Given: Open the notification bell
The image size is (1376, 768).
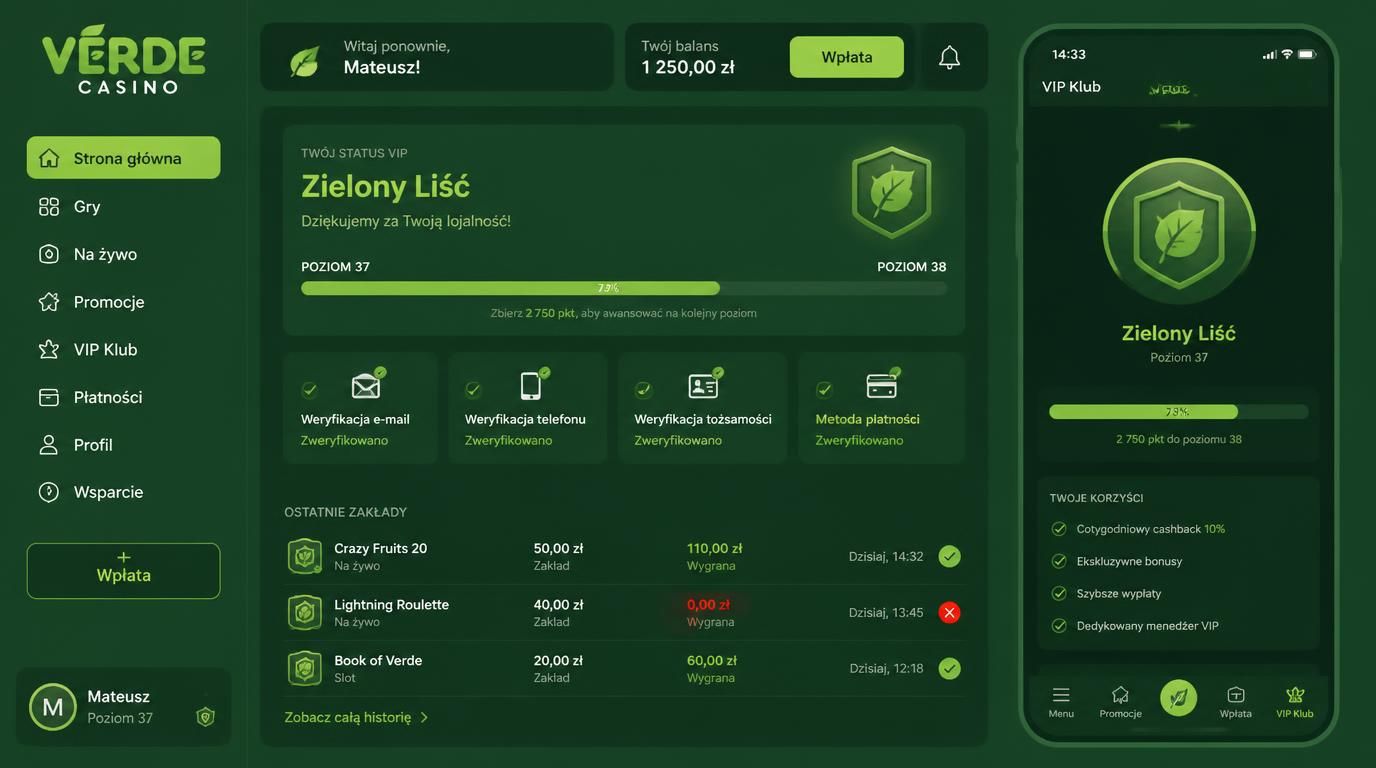Looking at the screenshot, I should pyautogui.click(x=949, y=57).
